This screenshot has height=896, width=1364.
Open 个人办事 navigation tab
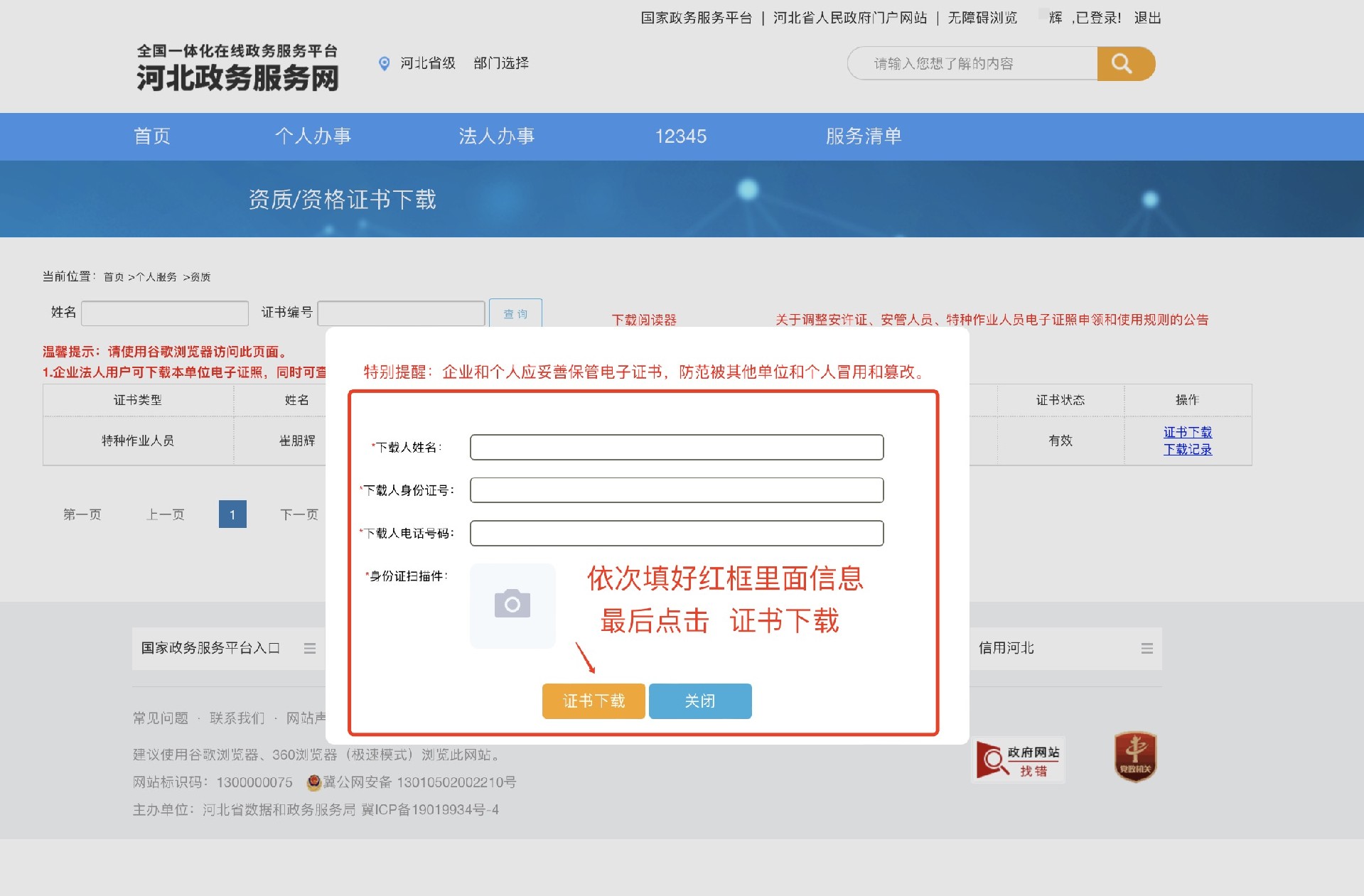click(x=313, y=136)
